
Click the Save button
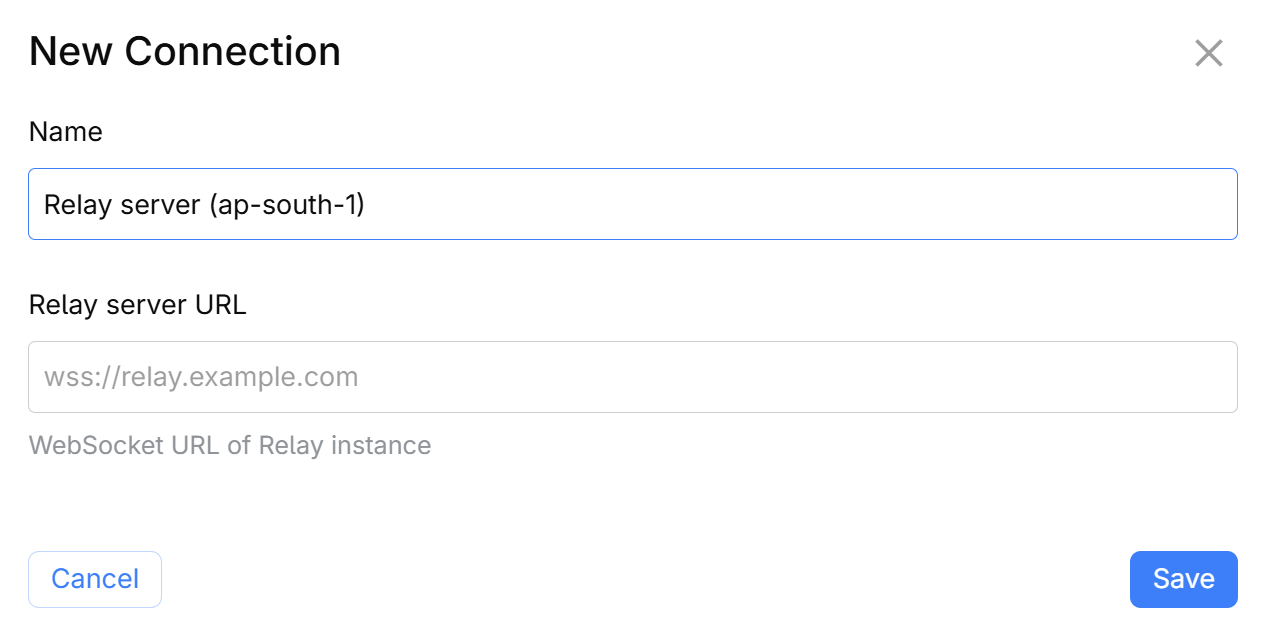pyautogui.click(x=1184, y=579)
